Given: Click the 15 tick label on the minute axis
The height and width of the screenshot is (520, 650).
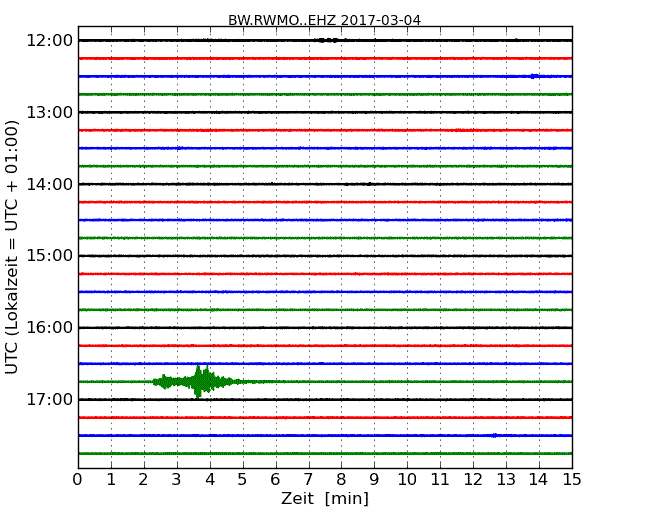Looking at the screenshot, I should [572, 480].
